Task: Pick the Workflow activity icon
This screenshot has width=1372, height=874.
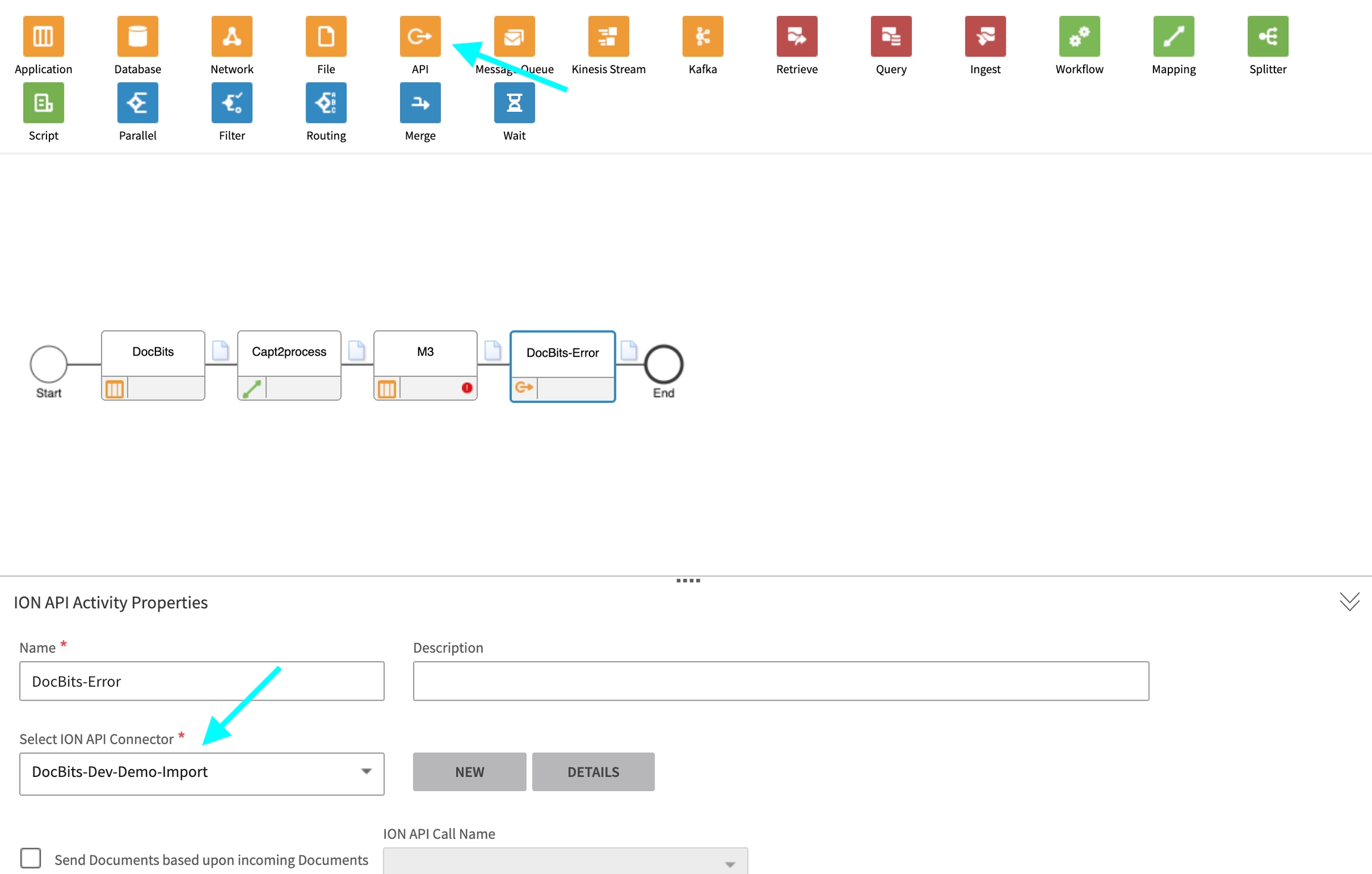Action: pos(1079,37)
